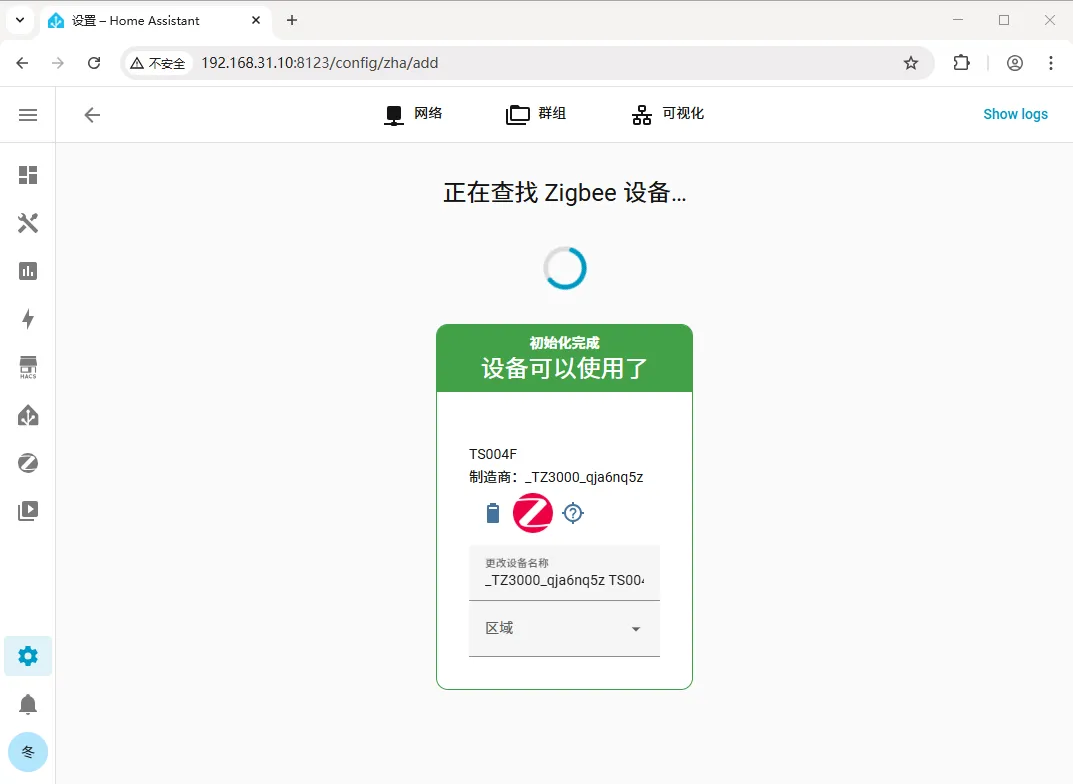
Task: Close the 设置 – Home Assistant tab
Action: 256,21
